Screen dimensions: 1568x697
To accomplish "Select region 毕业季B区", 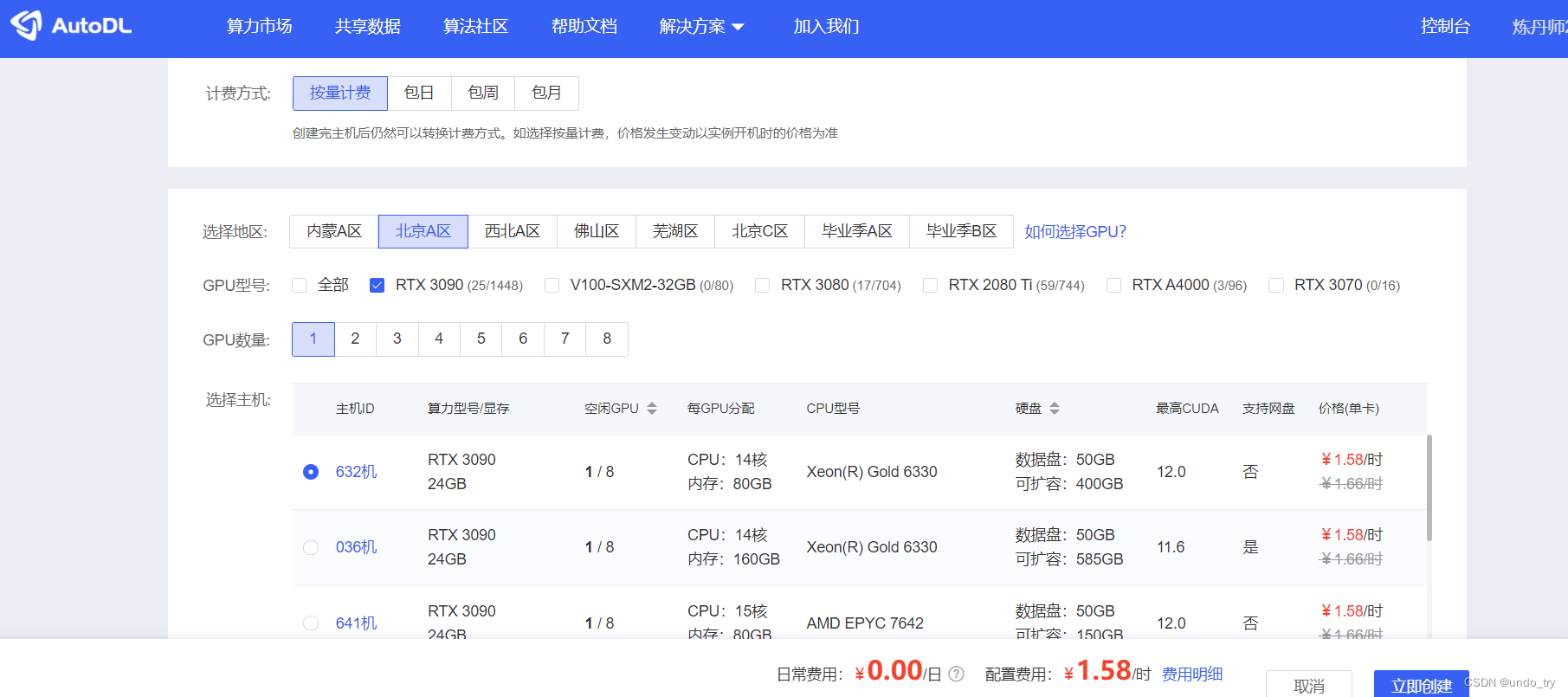I will pyautogui.click(x=962, y=231).
